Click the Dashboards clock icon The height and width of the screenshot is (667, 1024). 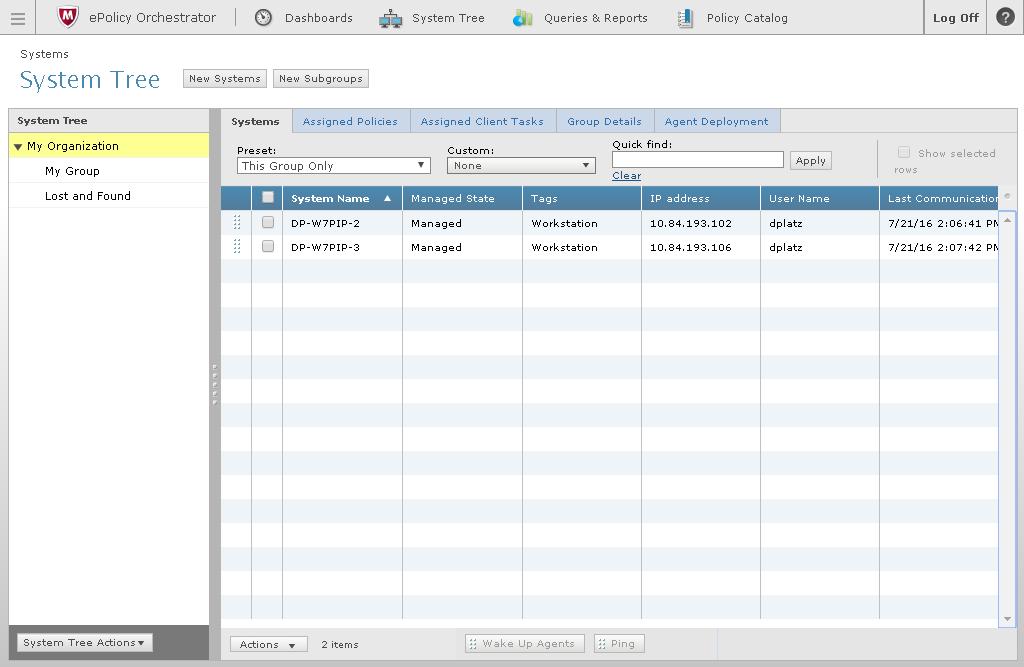tap(263, 18)
